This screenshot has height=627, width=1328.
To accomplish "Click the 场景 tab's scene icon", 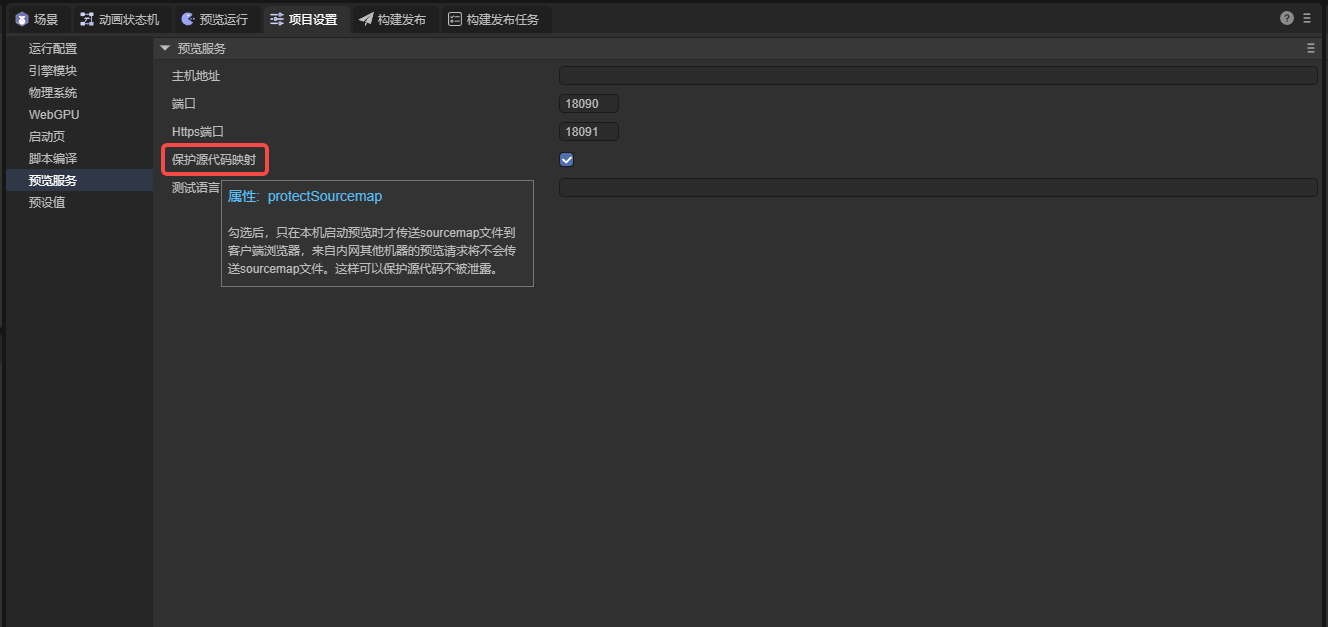I will [x=21, y=19].
